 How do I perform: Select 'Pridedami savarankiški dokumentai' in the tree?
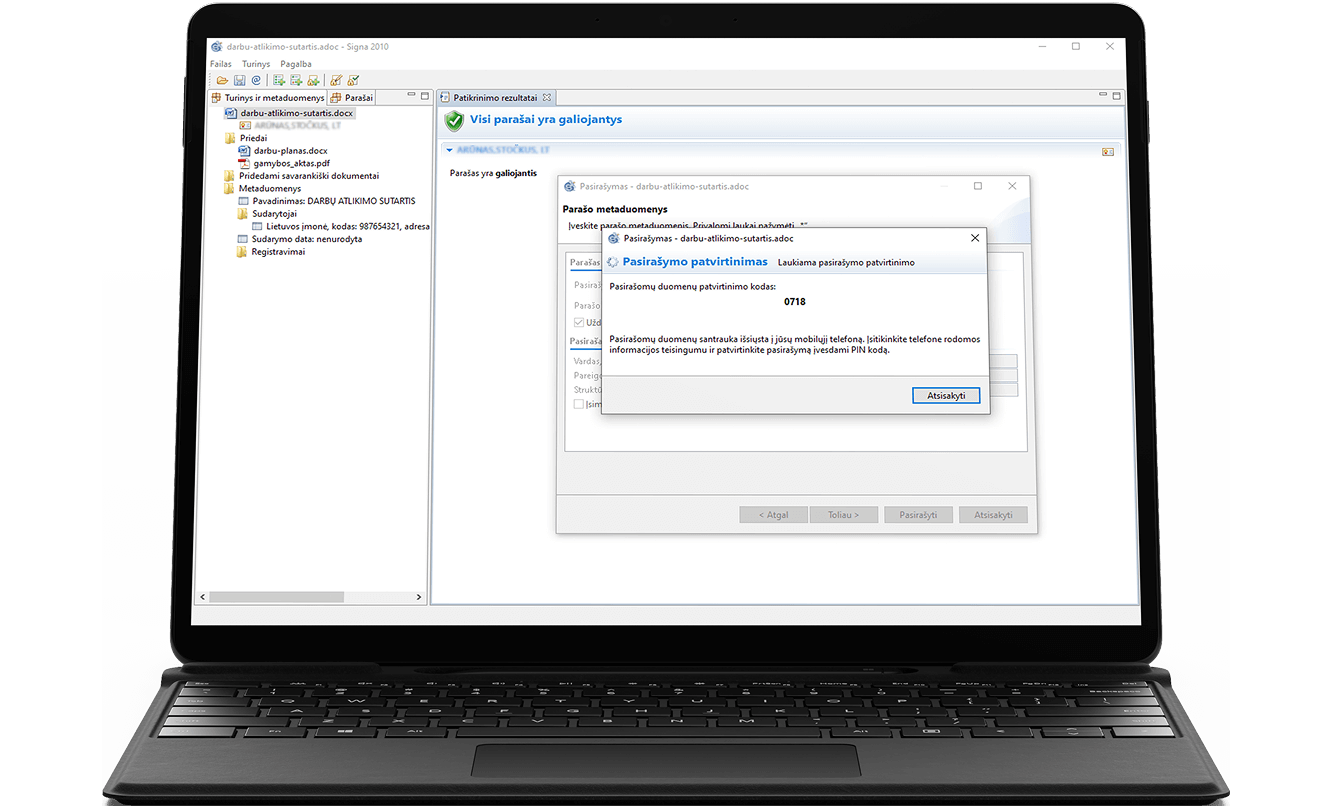tap(308, 176)
